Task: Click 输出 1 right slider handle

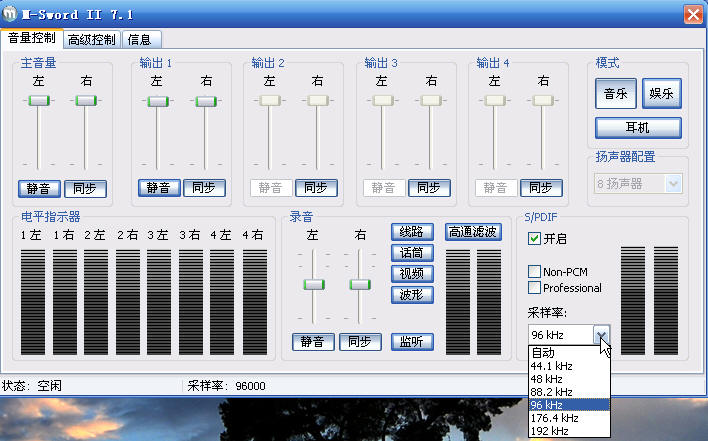Action: 206,102
